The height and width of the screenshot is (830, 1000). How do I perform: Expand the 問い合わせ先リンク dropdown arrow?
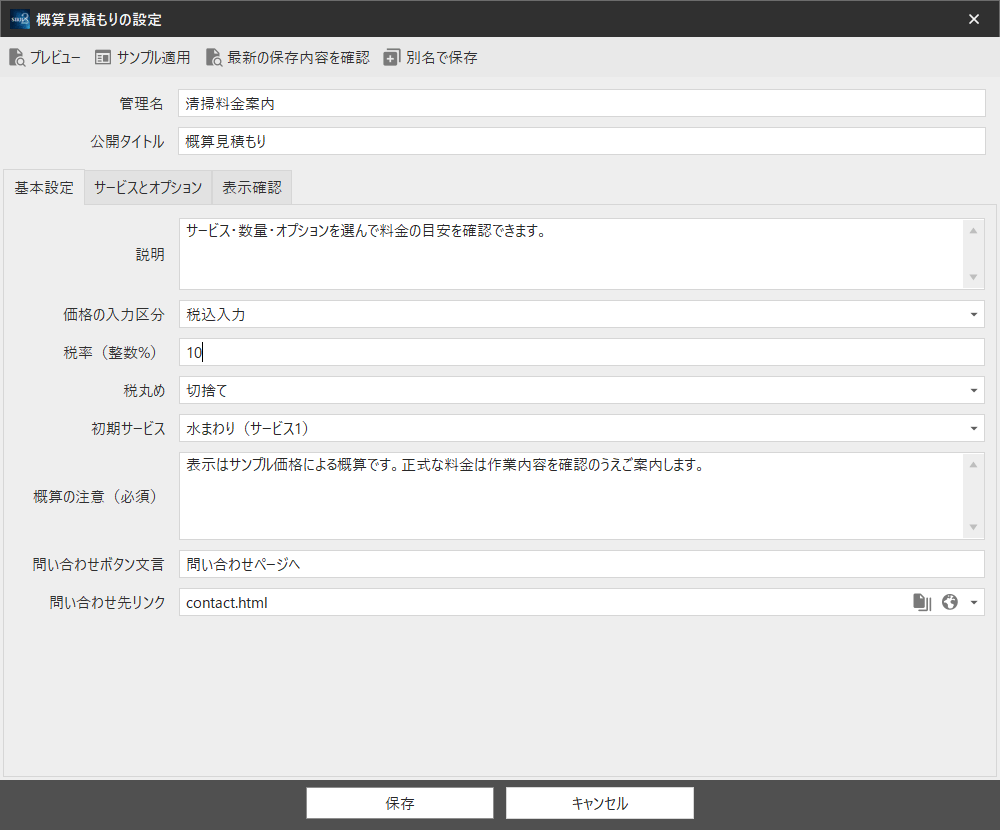pyautogui.click(x=974, y=602)
